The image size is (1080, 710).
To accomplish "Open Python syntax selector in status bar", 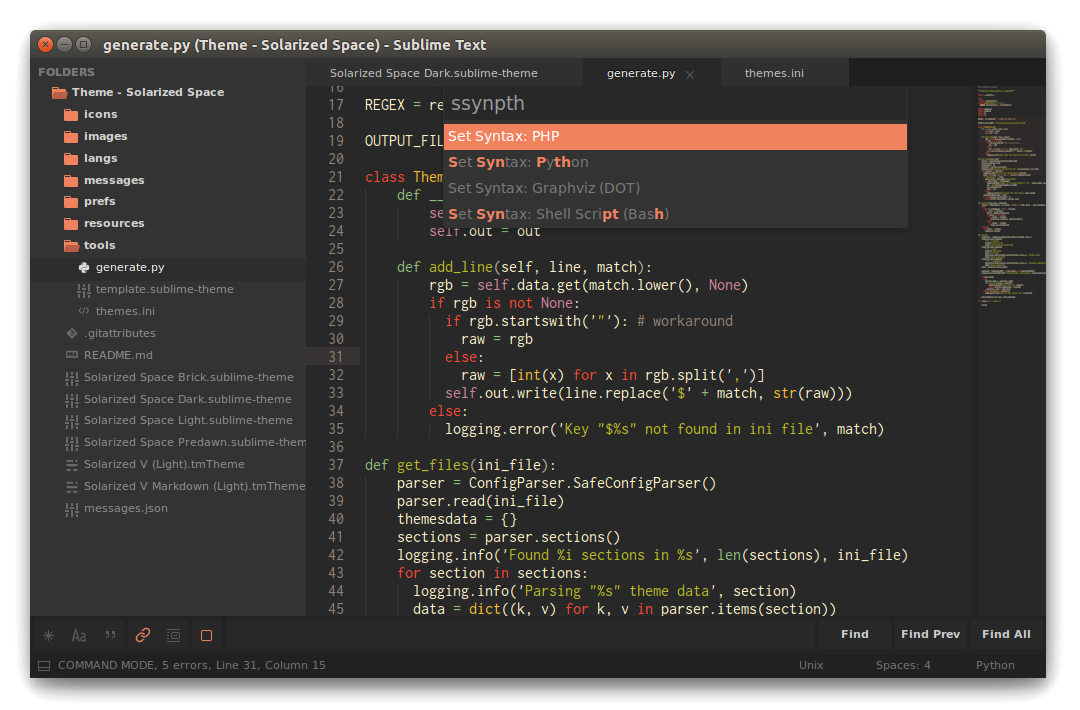I will coord(995,665).
